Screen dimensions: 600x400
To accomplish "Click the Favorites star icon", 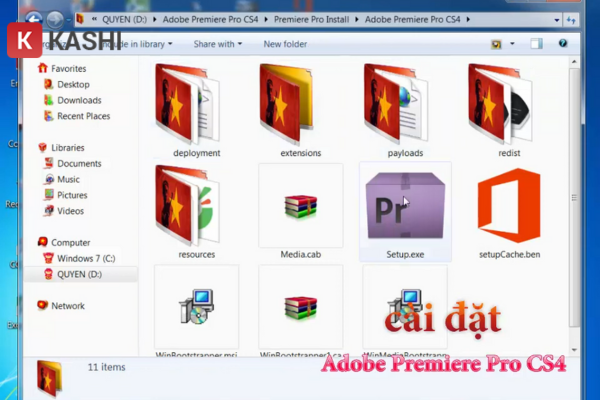I will point(42,68).
